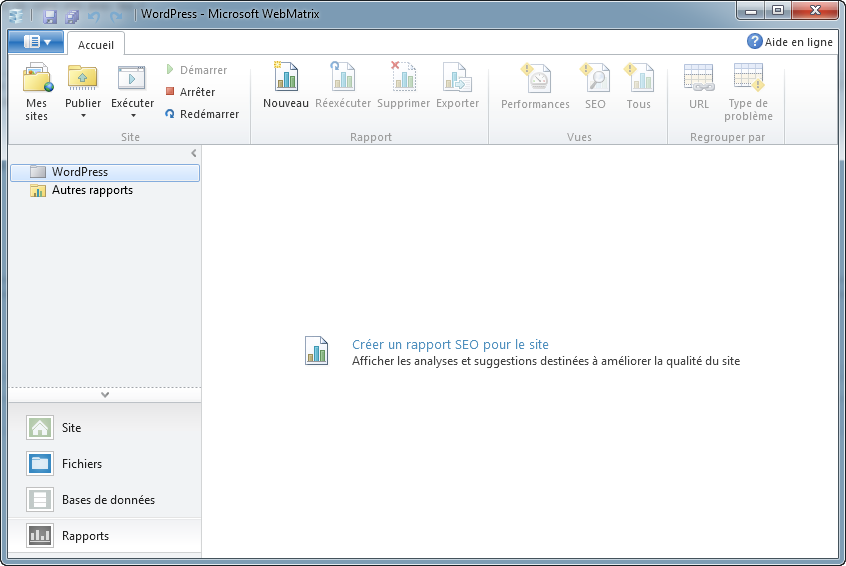
Task: Click the Undo icon in title bar
Action: click(x=94, y=16)
